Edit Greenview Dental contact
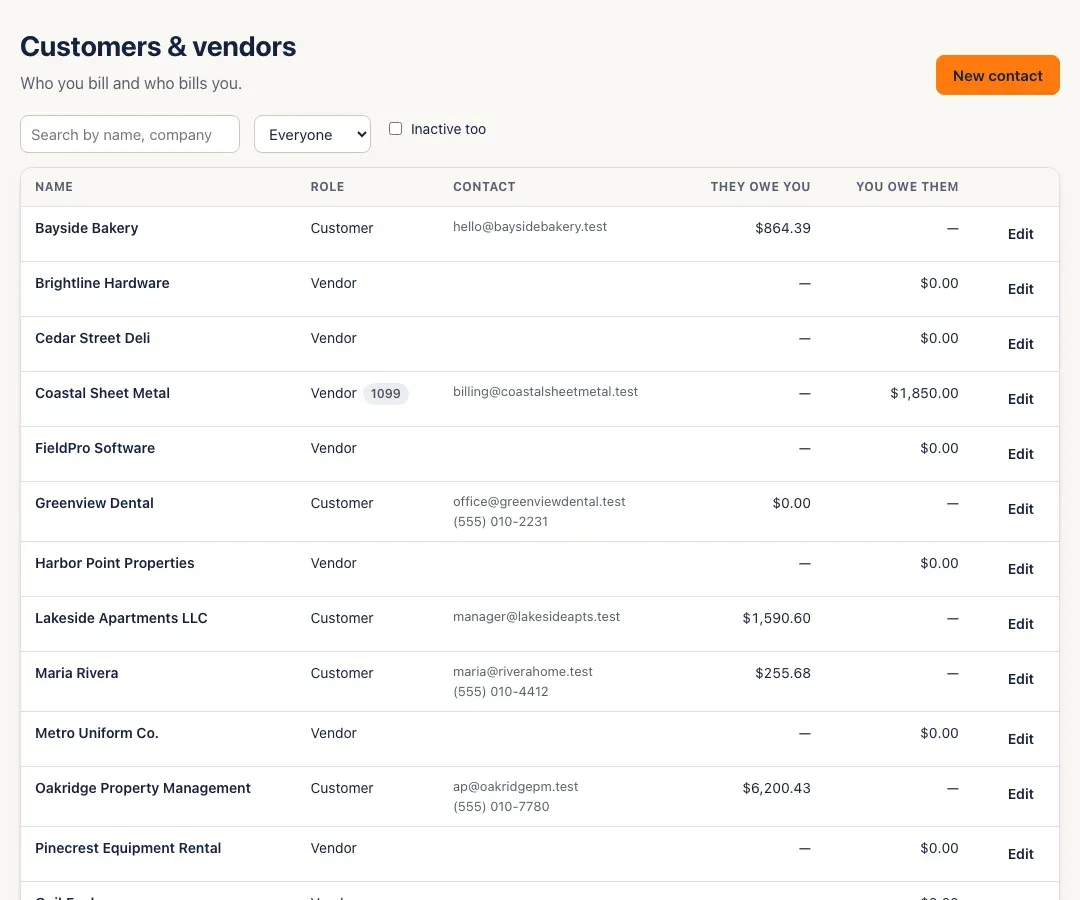The width and height of the screenshot is (1080, 900). click(x=1020, y=510)
